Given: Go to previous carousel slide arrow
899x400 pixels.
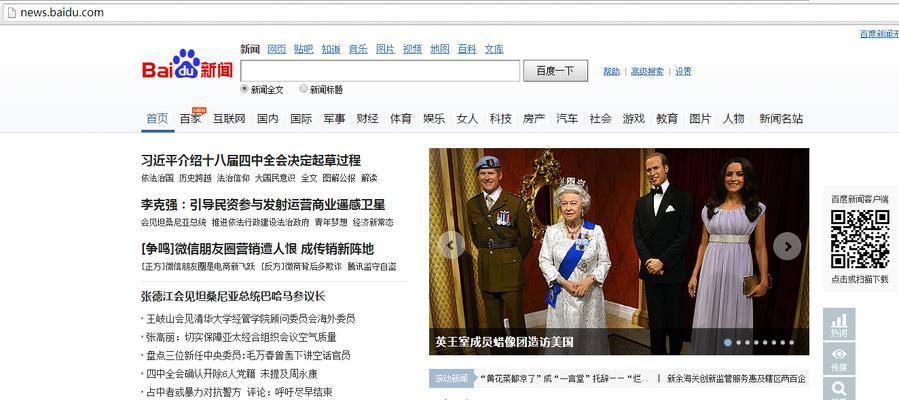Looking at the screenshot, I should click(x=451, y=245).
